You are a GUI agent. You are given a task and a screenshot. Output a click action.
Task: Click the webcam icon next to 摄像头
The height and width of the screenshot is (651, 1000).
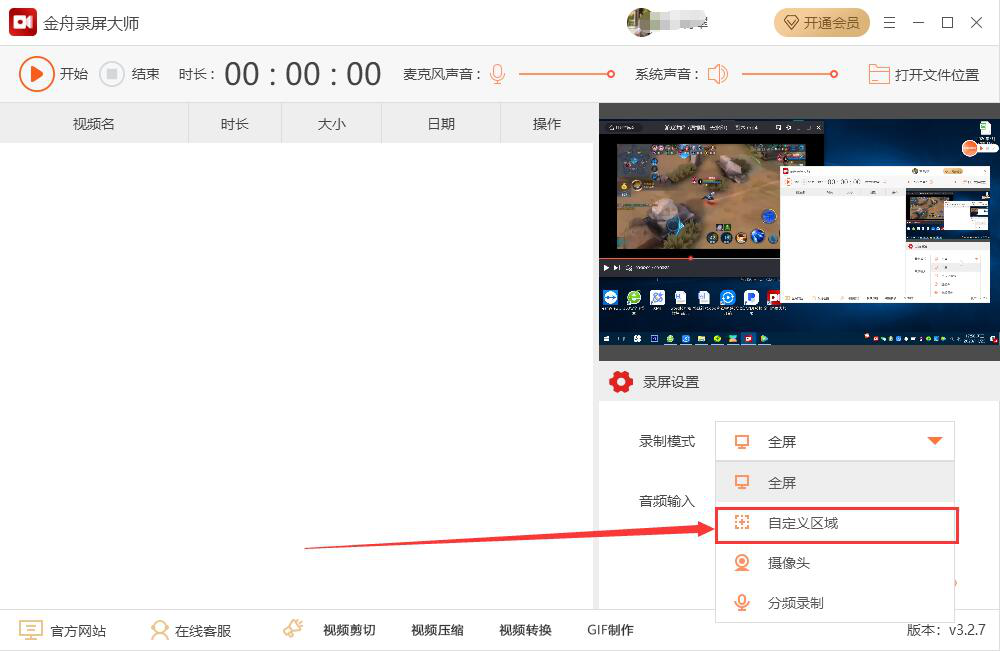742,562
